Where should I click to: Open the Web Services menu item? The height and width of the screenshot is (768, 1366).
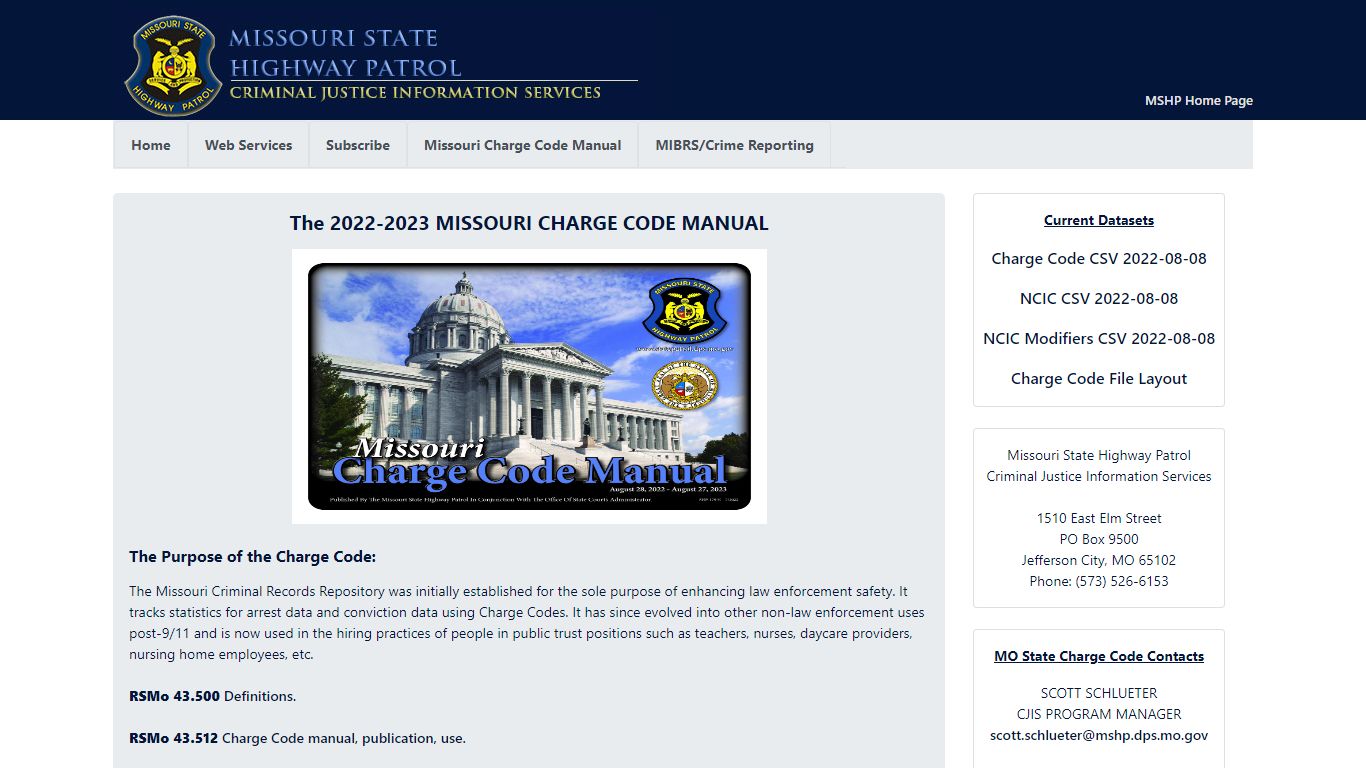coord(249,145)
